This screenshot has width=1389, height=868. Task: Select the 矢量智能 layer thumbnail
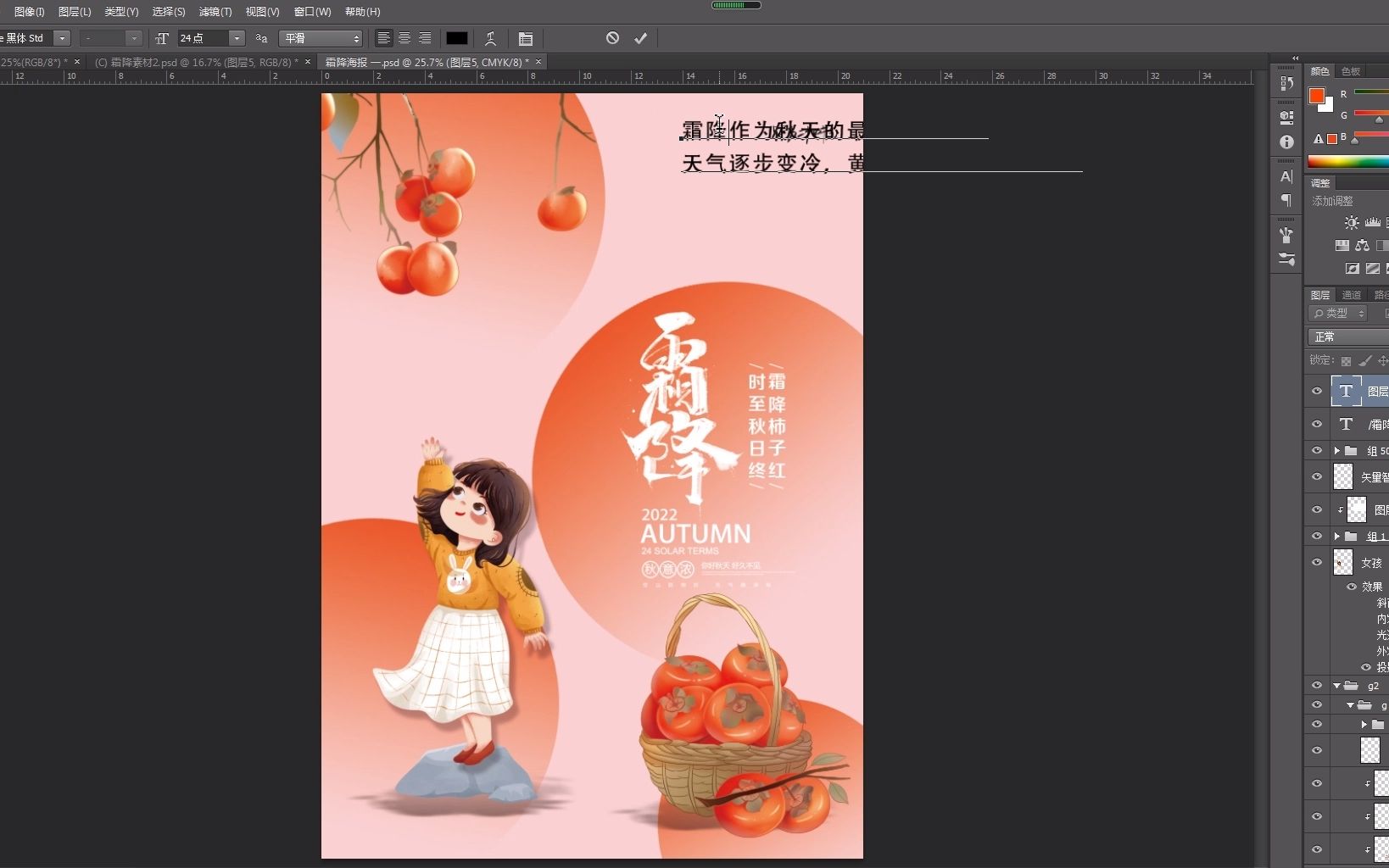click(x=1343, y=477)
